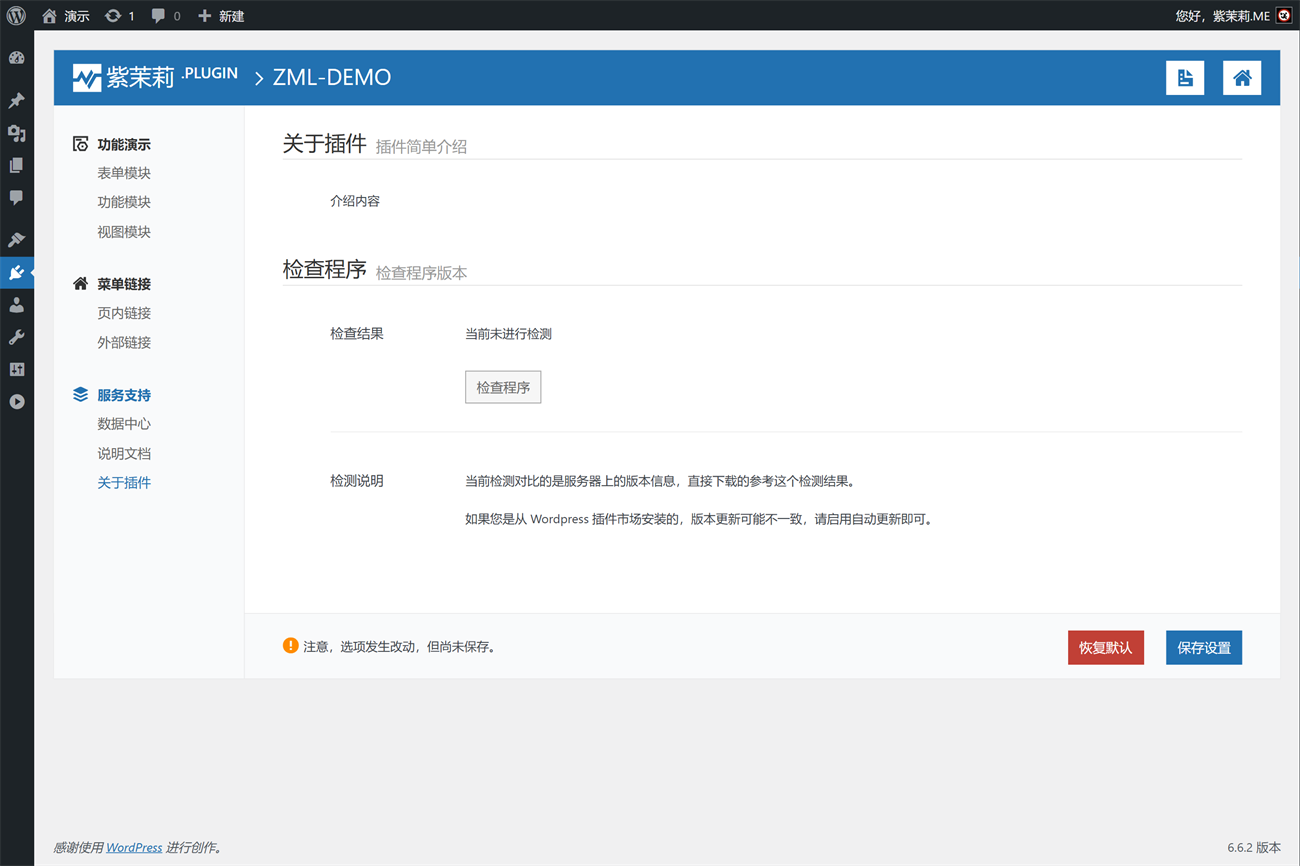The height and width of the screenshot is (866, 1300).
Task: Click the 服务支持 layers icon
Action: tap(80, 395)
